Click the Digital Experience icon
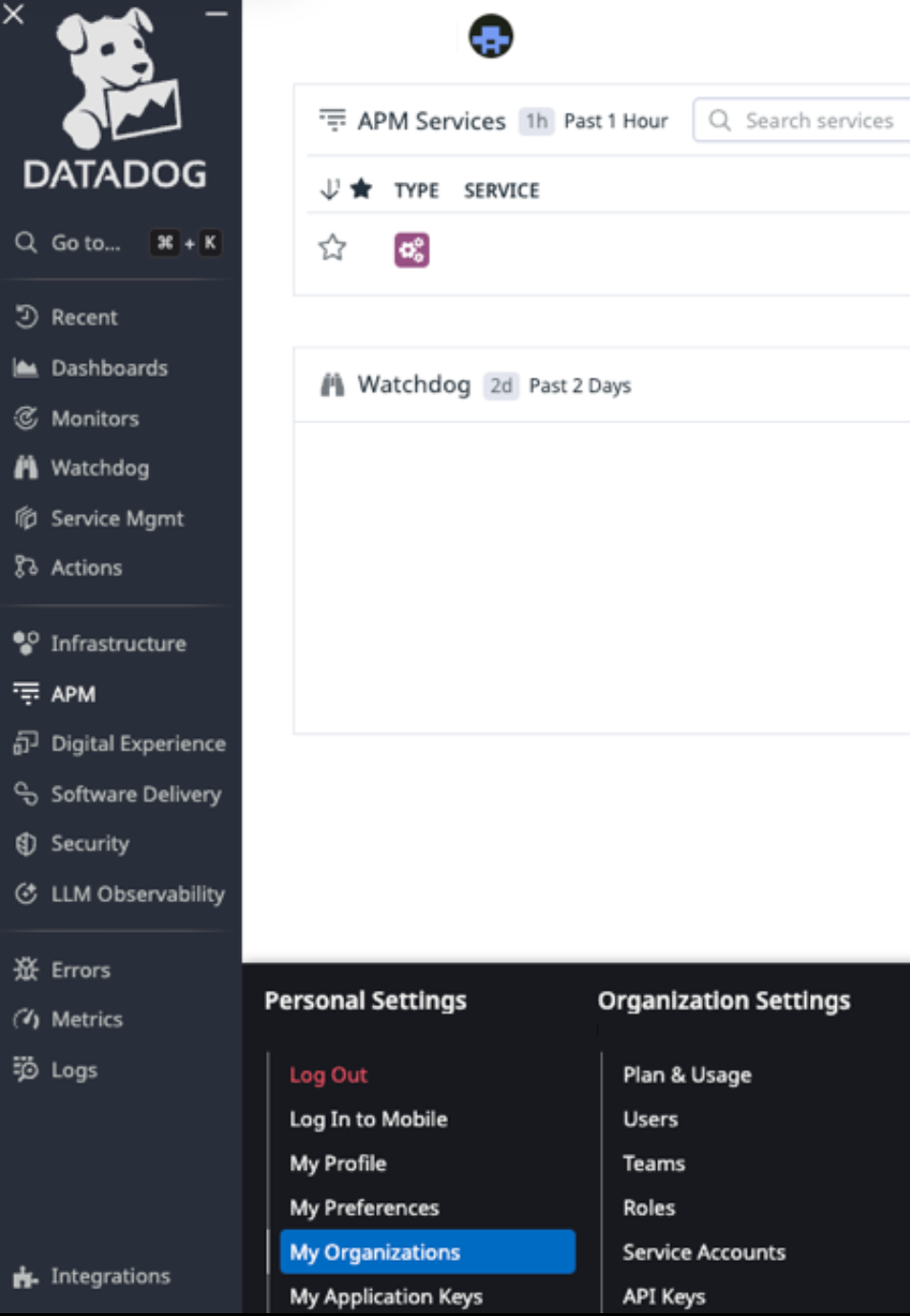 (x=26, y=743)
